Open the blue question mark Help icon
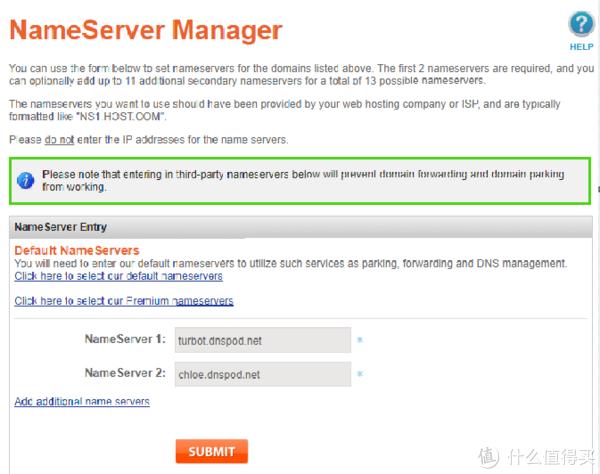This screenshot has height=474, width=600. pyautogui.click(x=581, y=24)
